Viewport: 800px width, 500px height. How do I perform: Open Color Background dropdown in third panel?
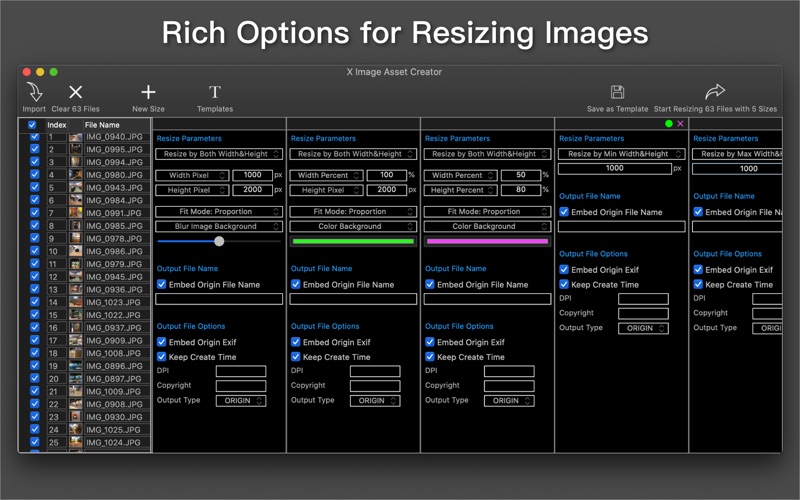(487, 226)
